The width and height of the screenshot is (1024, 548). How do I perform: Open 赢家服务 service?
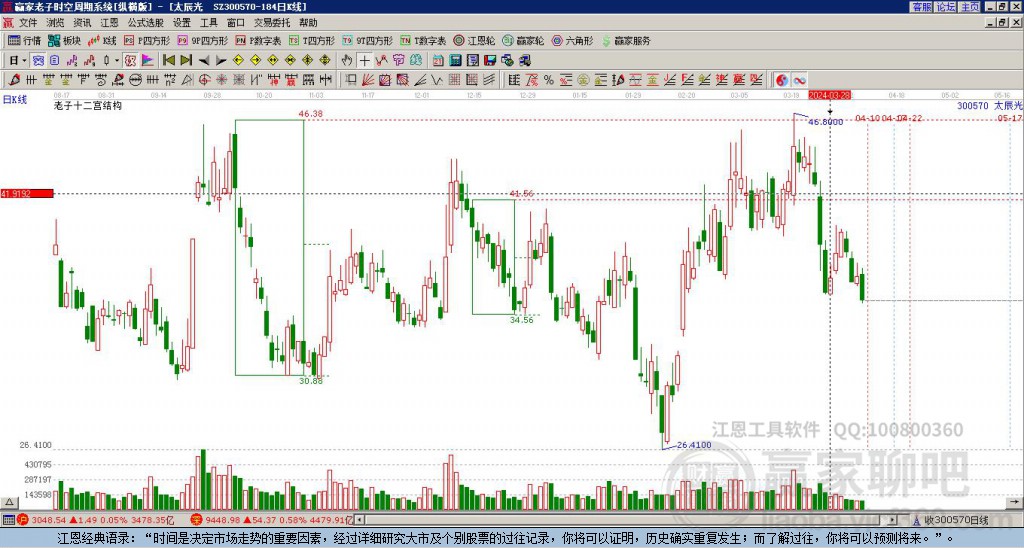point(626,40)
